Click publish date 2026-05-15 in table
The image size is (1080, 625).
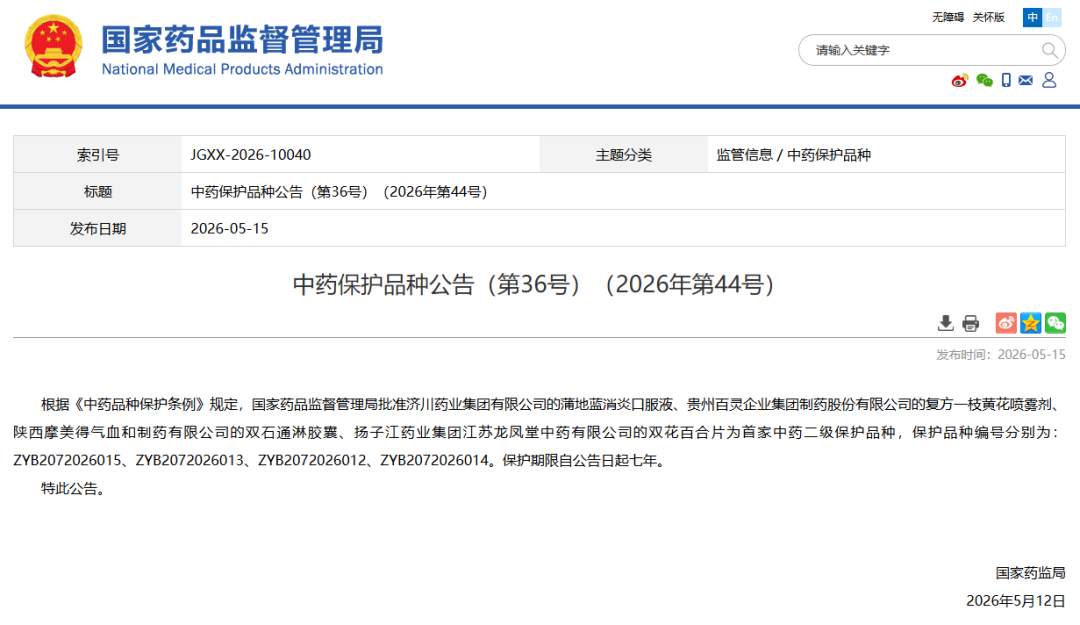[229, 229]
